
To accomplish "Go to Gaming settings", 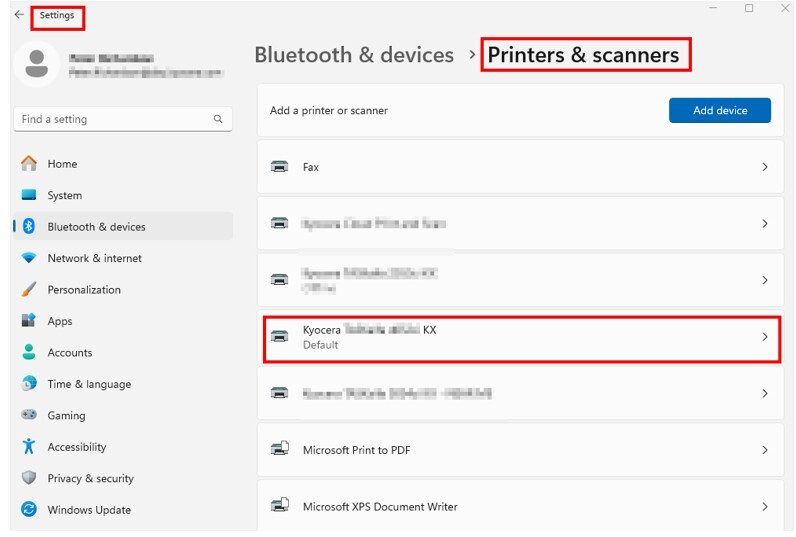I will click(x=123, y=415).
